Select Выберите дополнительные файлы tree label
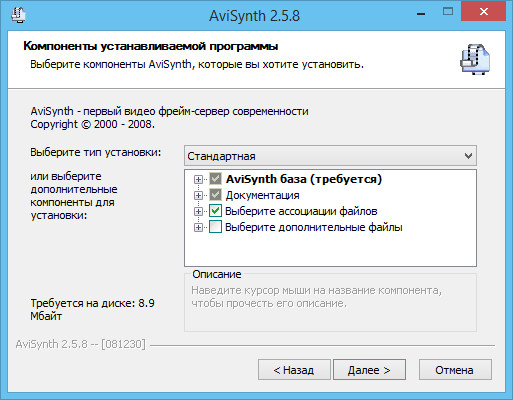The width and height of the screenshot is (513, 400). click(x=314, y=227)
